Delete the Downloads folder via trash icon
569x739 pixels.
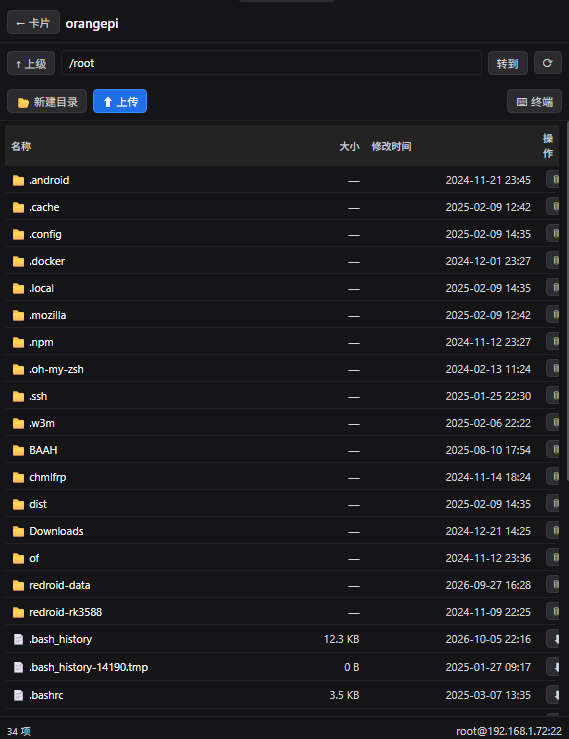pos(553,531)
